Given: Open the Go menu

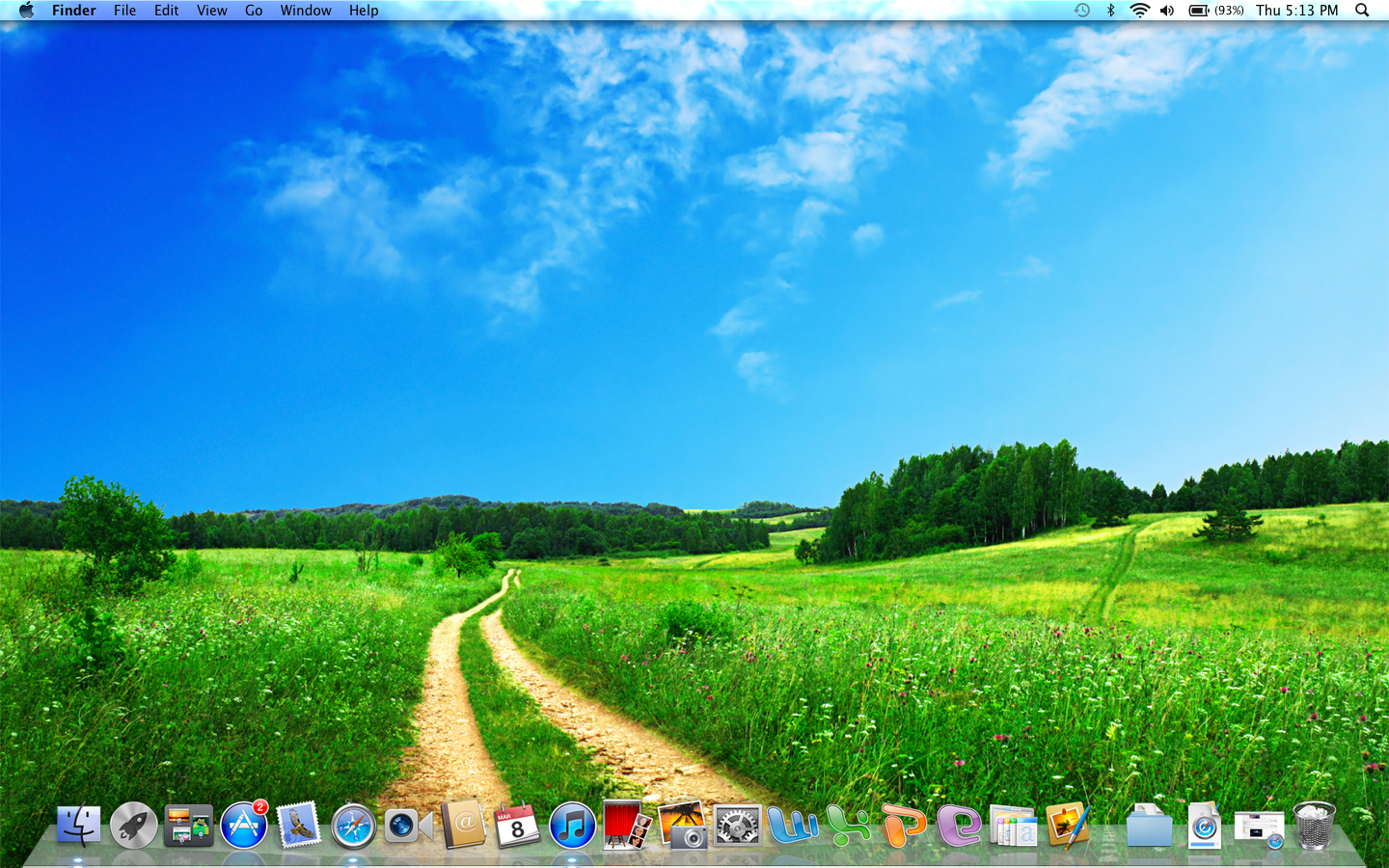Looking at the screenshot, I should [x=254, y=11].
